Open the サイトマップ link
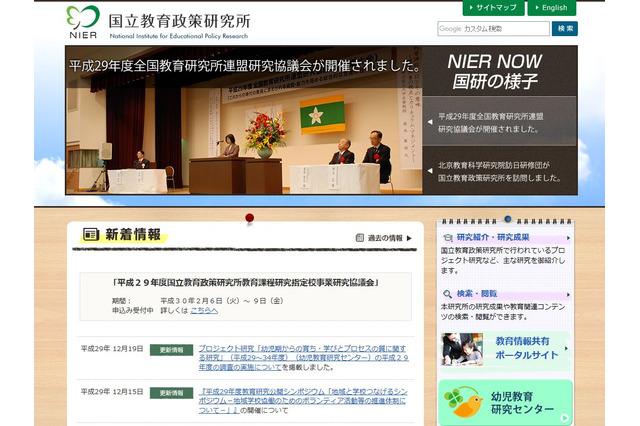The width and height of the screenshot is (640, 426). pos(493,8)
